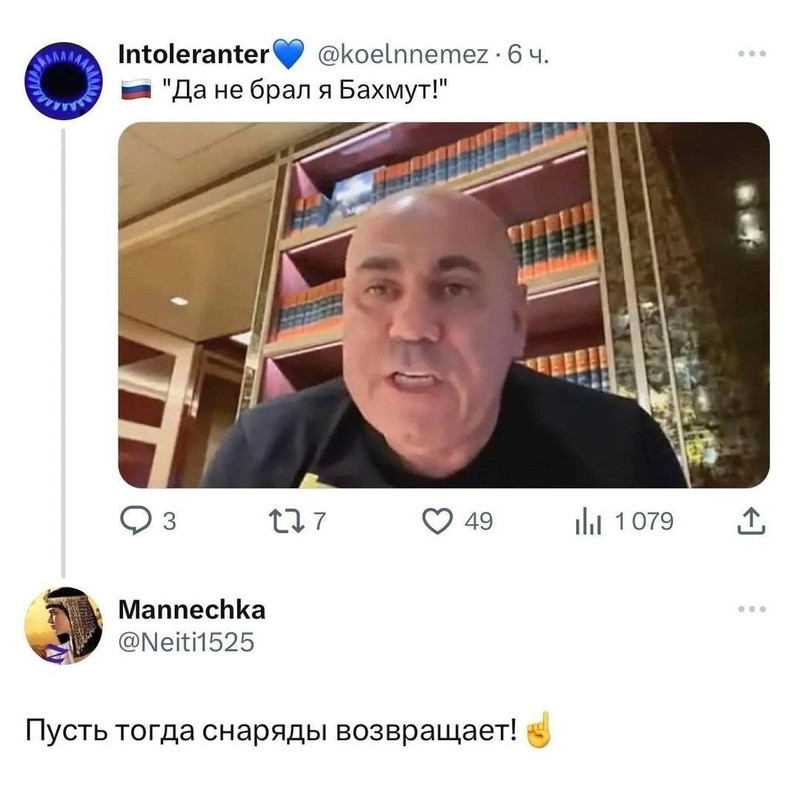The height and width of the screenshot is (800, 795).
Task: Open the Mannechka display name
Action: pos(192,609)
